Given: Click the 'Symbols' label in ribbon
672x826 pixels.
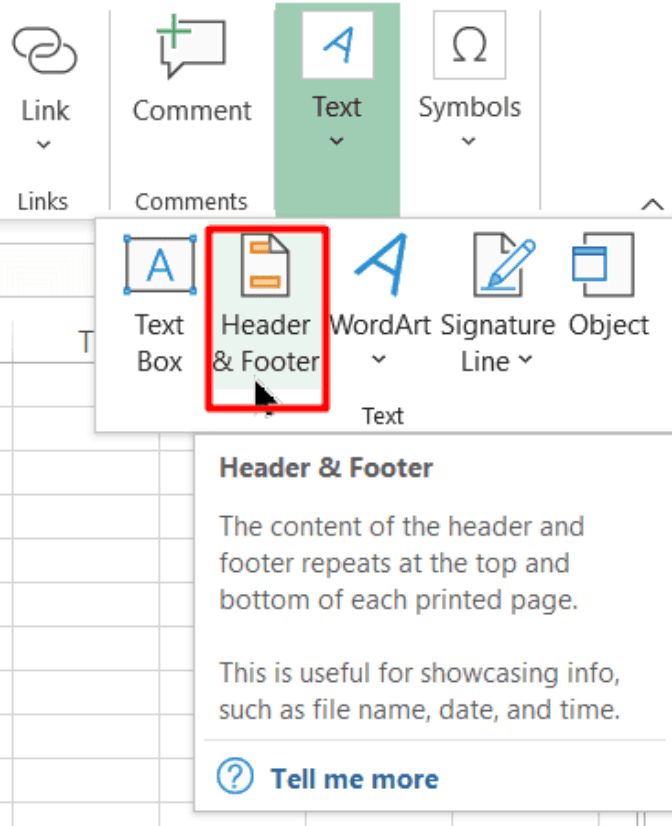Looking at the screenshot, I should tap(469, 107).
